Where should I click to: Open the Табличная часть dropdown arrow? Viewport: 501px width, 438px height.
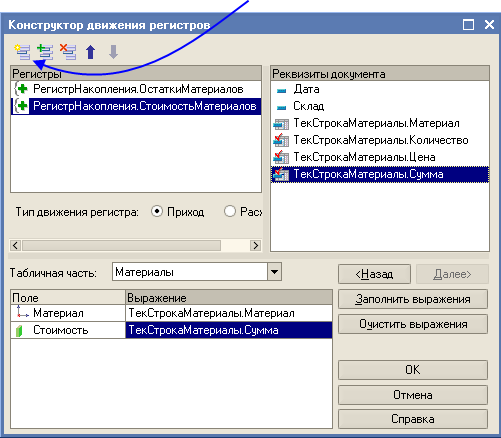tap(274, 272)
